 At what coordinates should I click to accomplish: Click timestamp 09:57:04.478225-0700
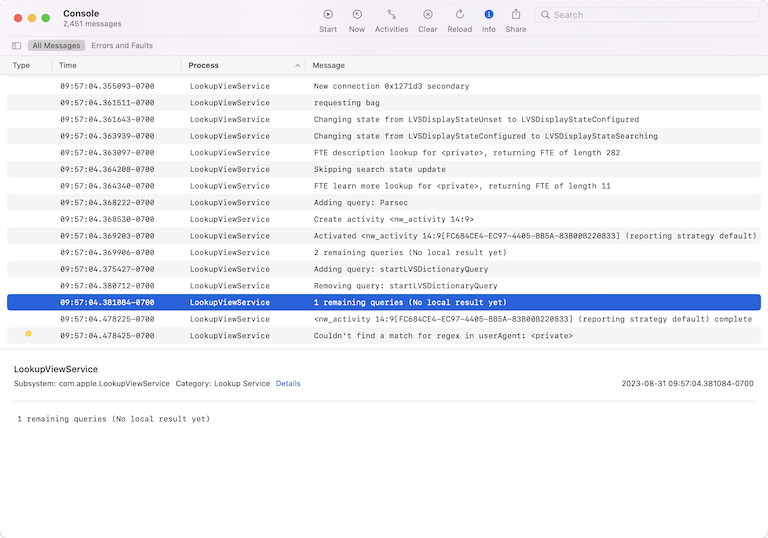[x=107, y=319]
